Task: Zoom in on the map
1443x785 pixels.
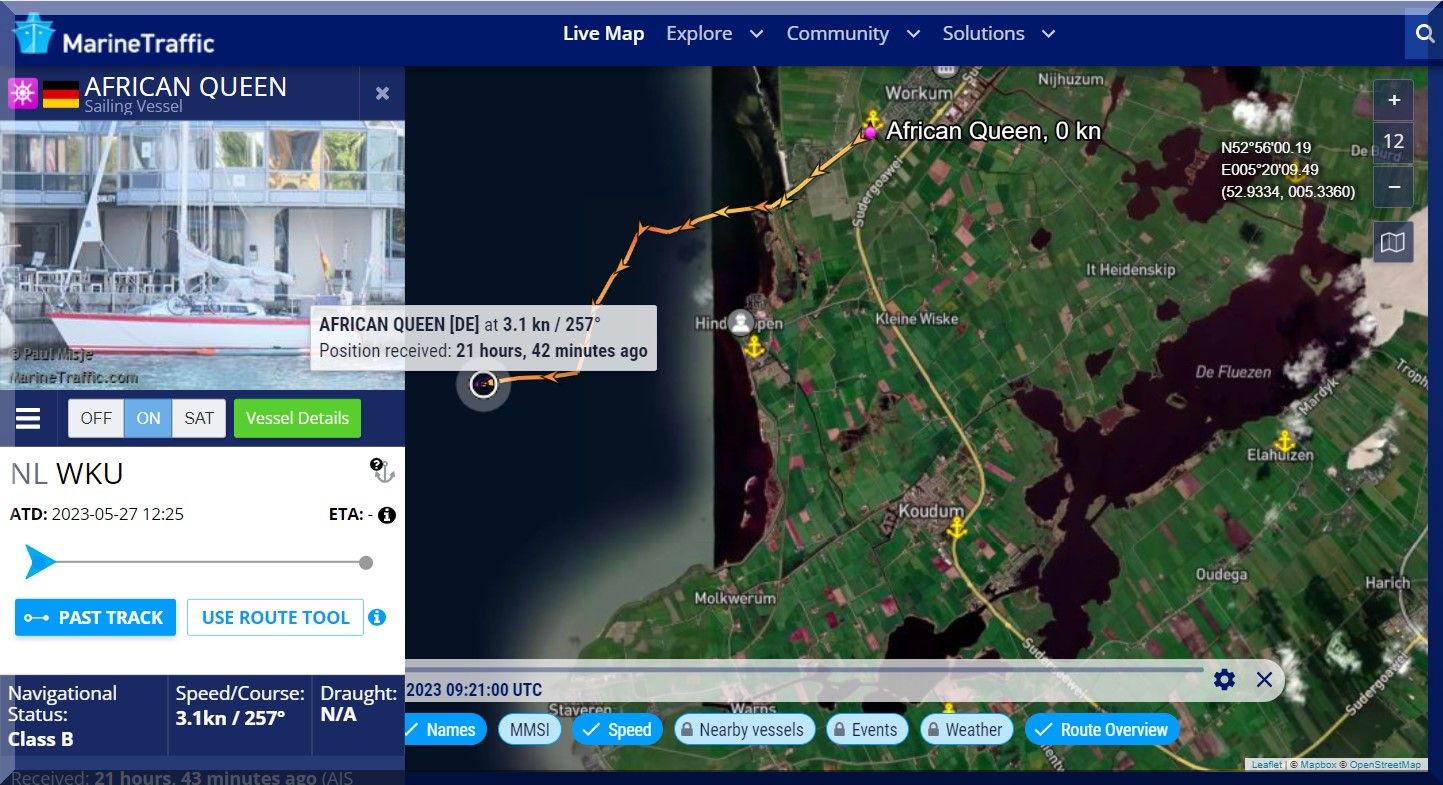Action: click(x=1393, y=100)
